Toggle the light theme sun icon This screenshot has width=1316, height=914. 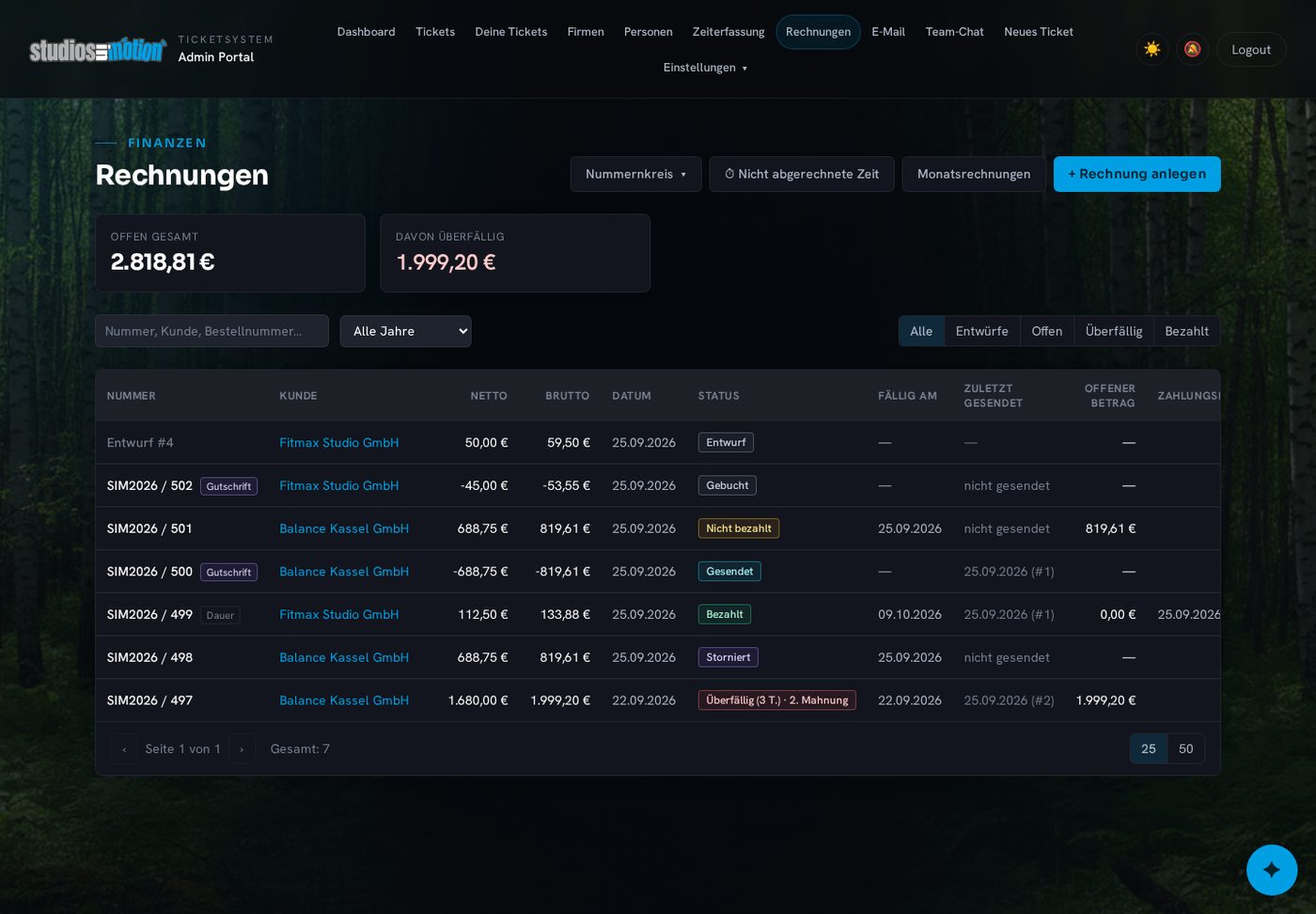tap(1151, 49)
